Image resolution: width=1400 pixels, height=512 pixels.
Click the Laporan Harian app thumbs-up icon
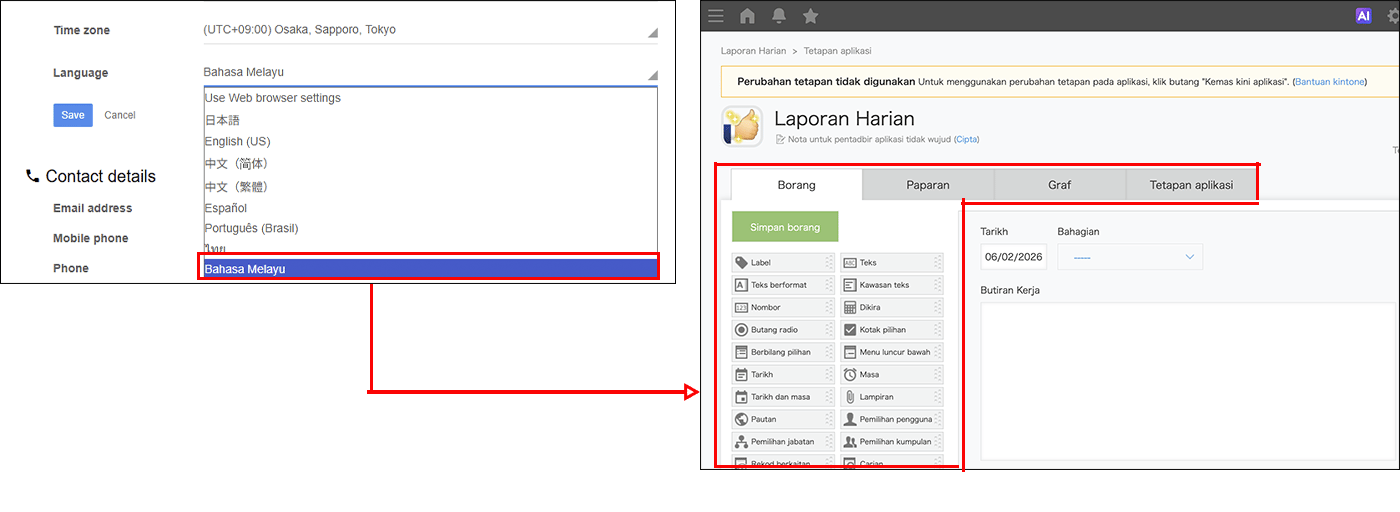coord(742,127)
